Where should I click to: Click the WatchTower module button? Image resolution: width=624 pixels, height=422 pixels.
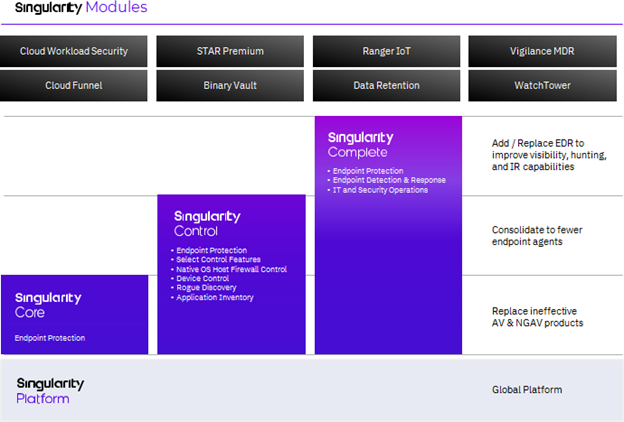(542, 85)
